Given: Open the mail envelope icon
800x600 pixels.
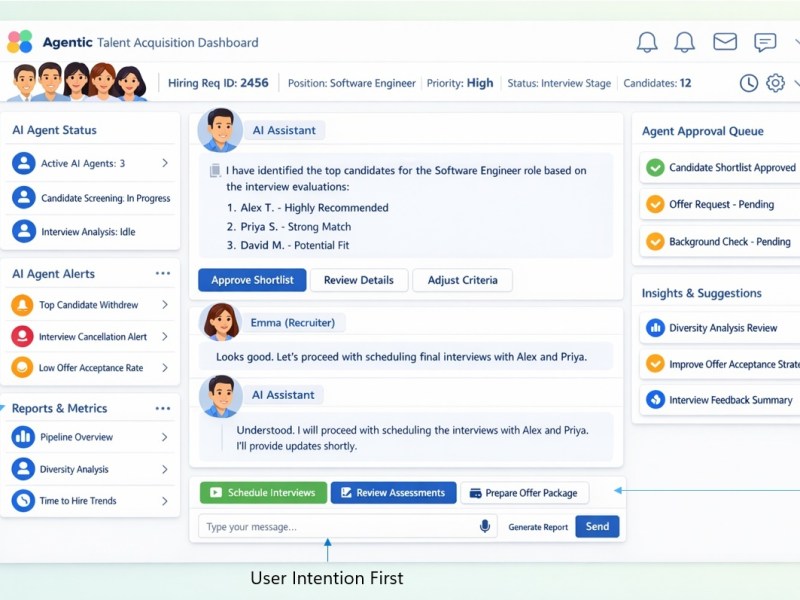Looking at the screenshot, I should (x=725, y=42).
